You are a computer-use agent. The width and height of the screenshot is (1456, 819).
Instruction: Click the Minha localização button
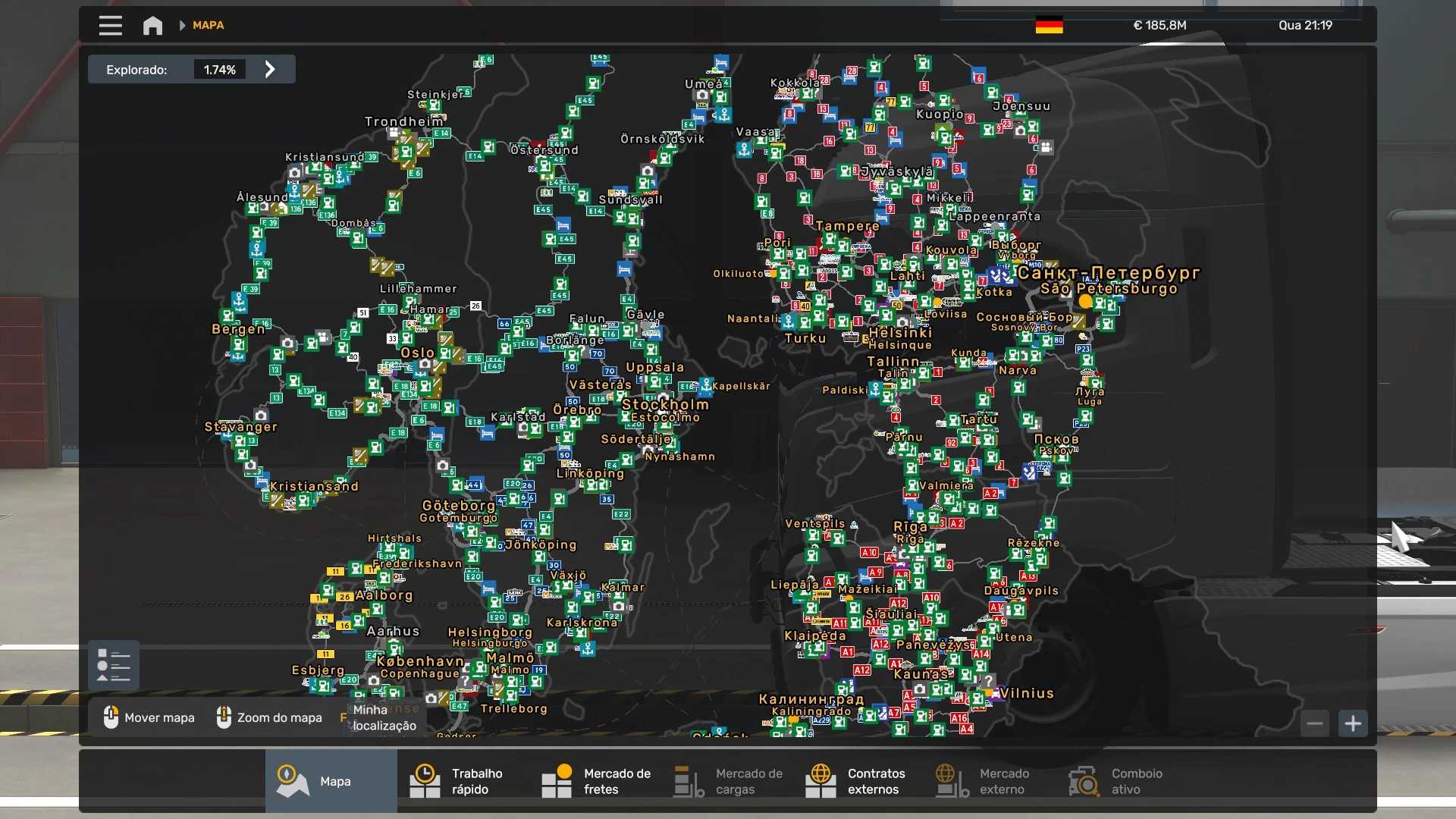(383, 717)
